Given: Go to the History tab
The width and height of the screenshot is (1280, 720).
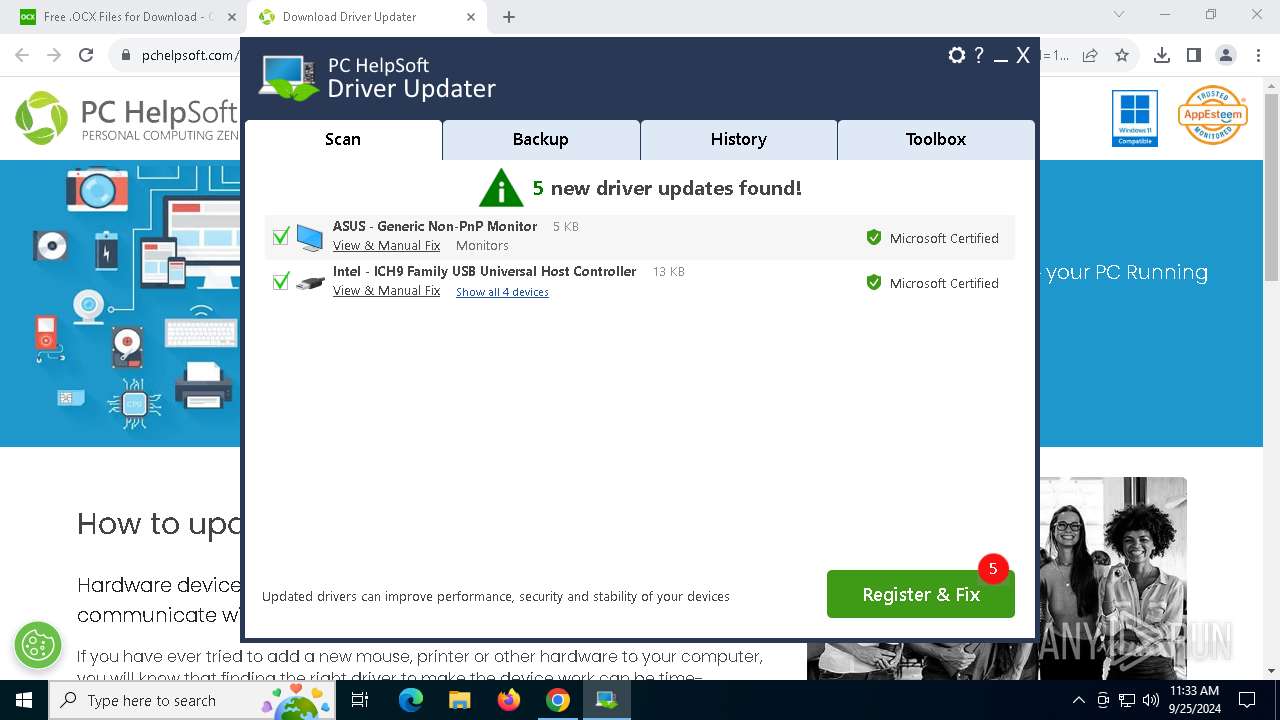Looking at the screenshot, I should [739, 140].
